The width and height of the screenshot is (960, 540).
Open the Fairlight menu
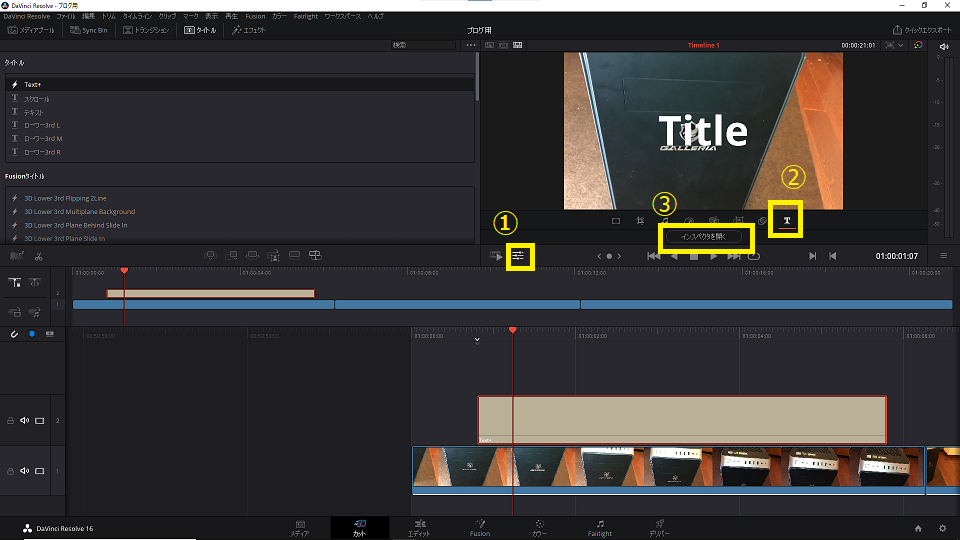tap(306, 17)
